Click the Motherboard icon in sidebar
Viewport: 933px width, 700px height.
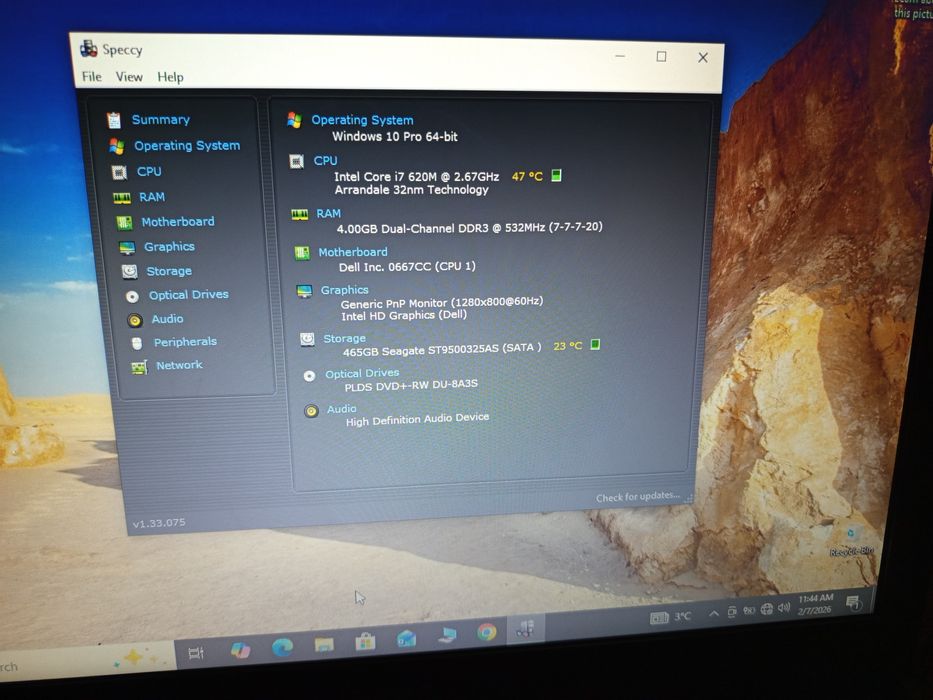[x=124, y=223]
